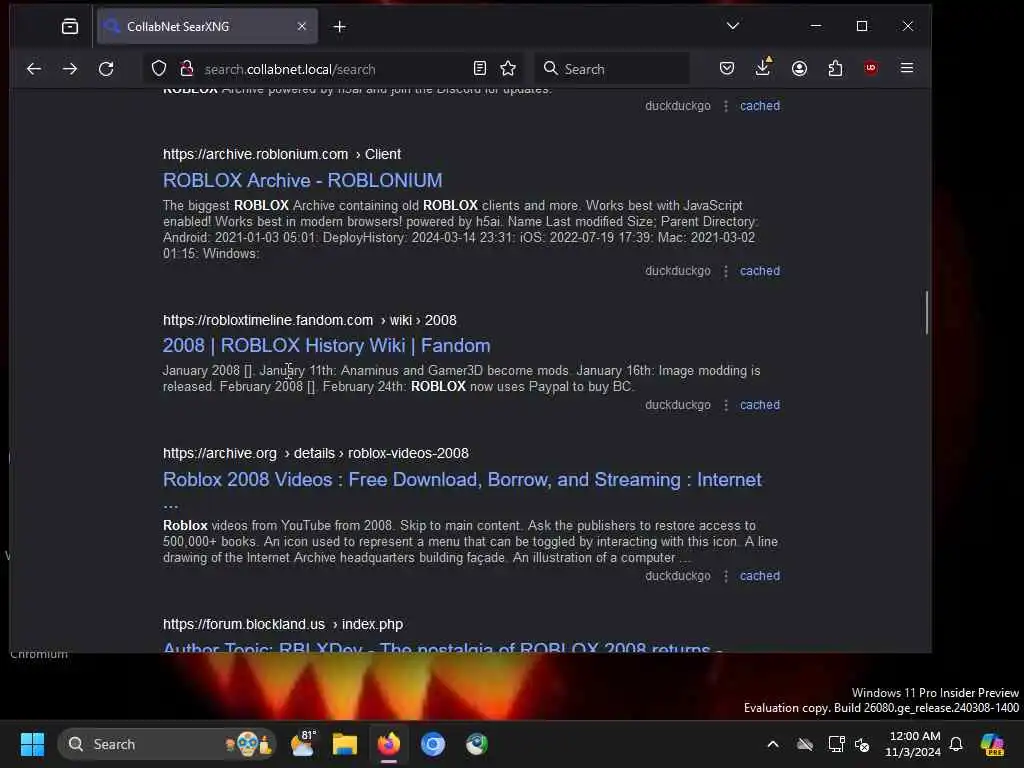Open Chromium from the taskbar
This screenshot has width=1024, height=768.
432,744
